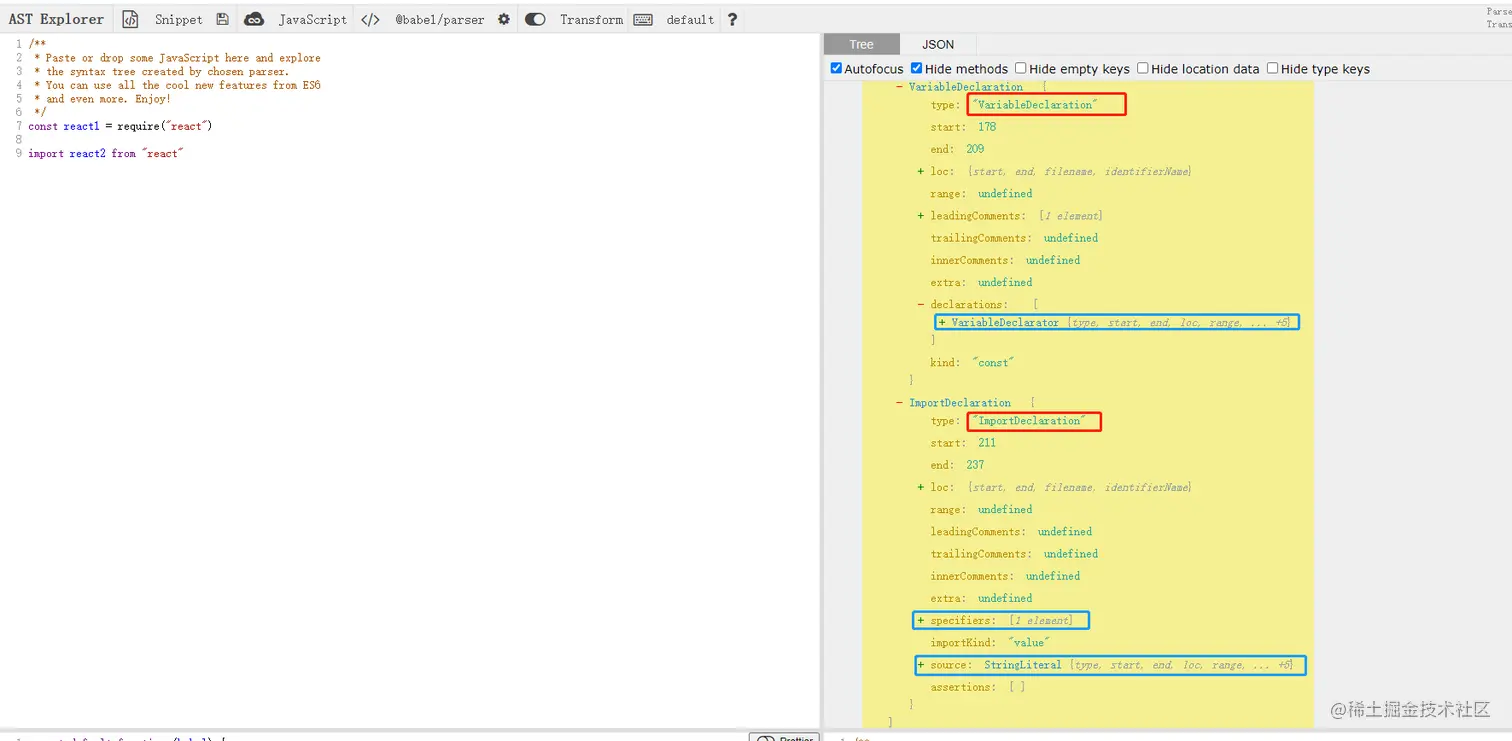Uncheck the Hide methods checkbox
Viewport: 1512px width, 741px height.
click(916, 69)
